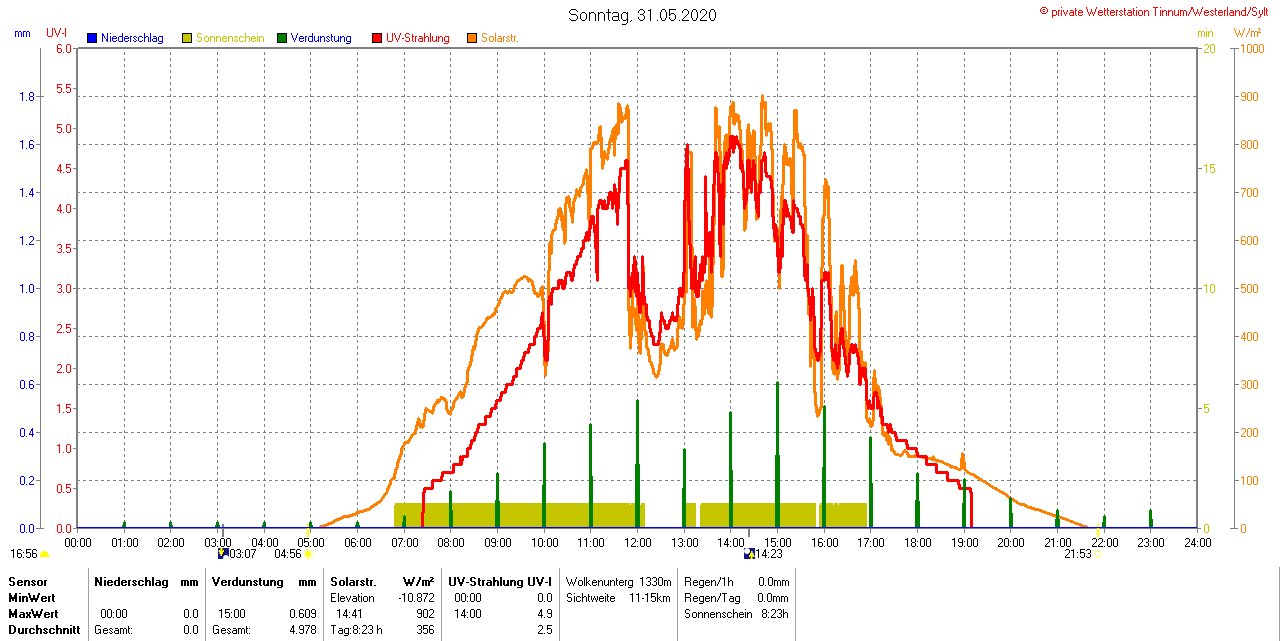This screenshot has height=641, width=1280.
Task: Click the moonrise time 14:23
Action: click(769, 553)
